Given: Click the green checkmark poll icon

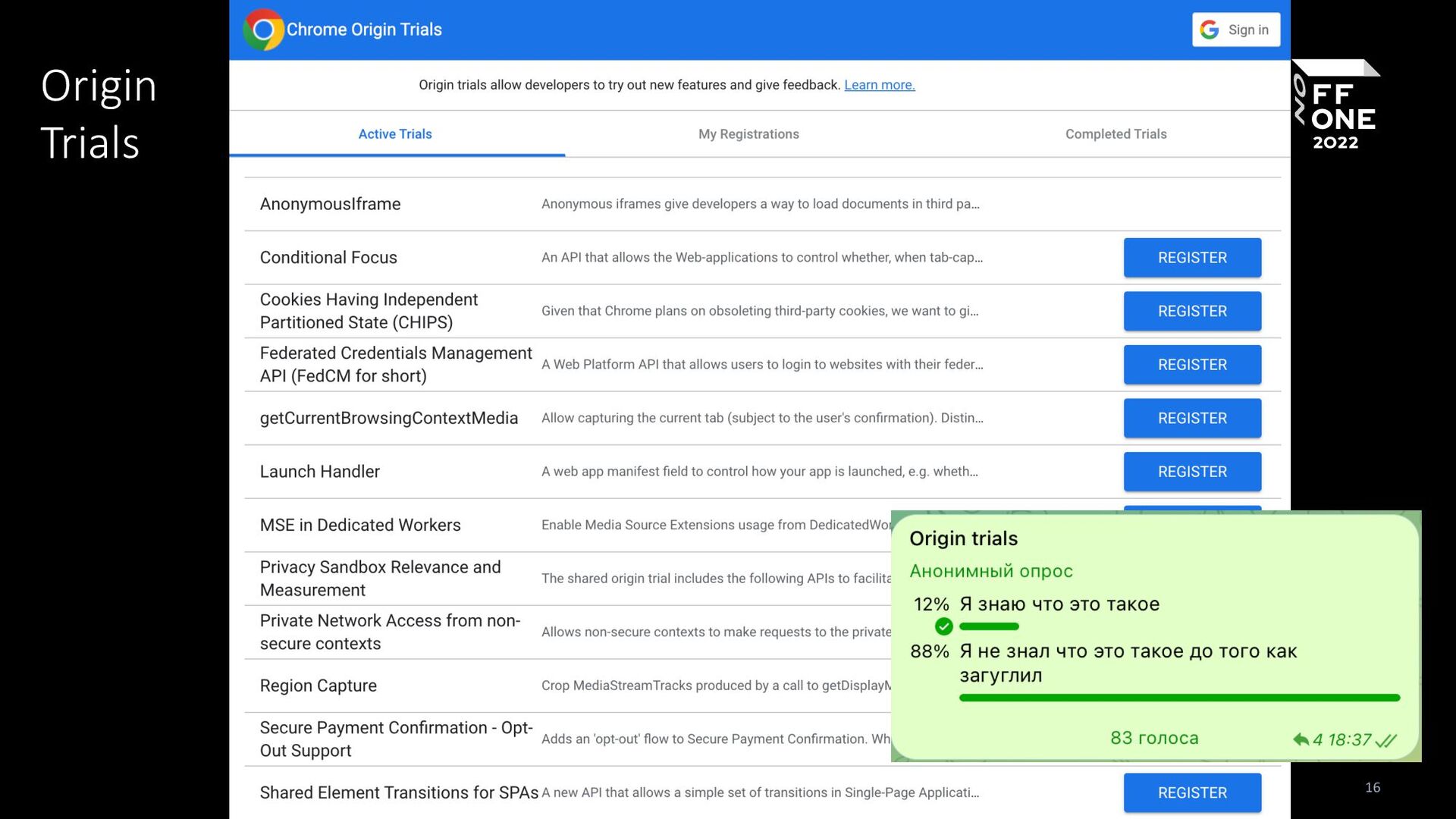Looking at the screenshot, I should (943, 626).
